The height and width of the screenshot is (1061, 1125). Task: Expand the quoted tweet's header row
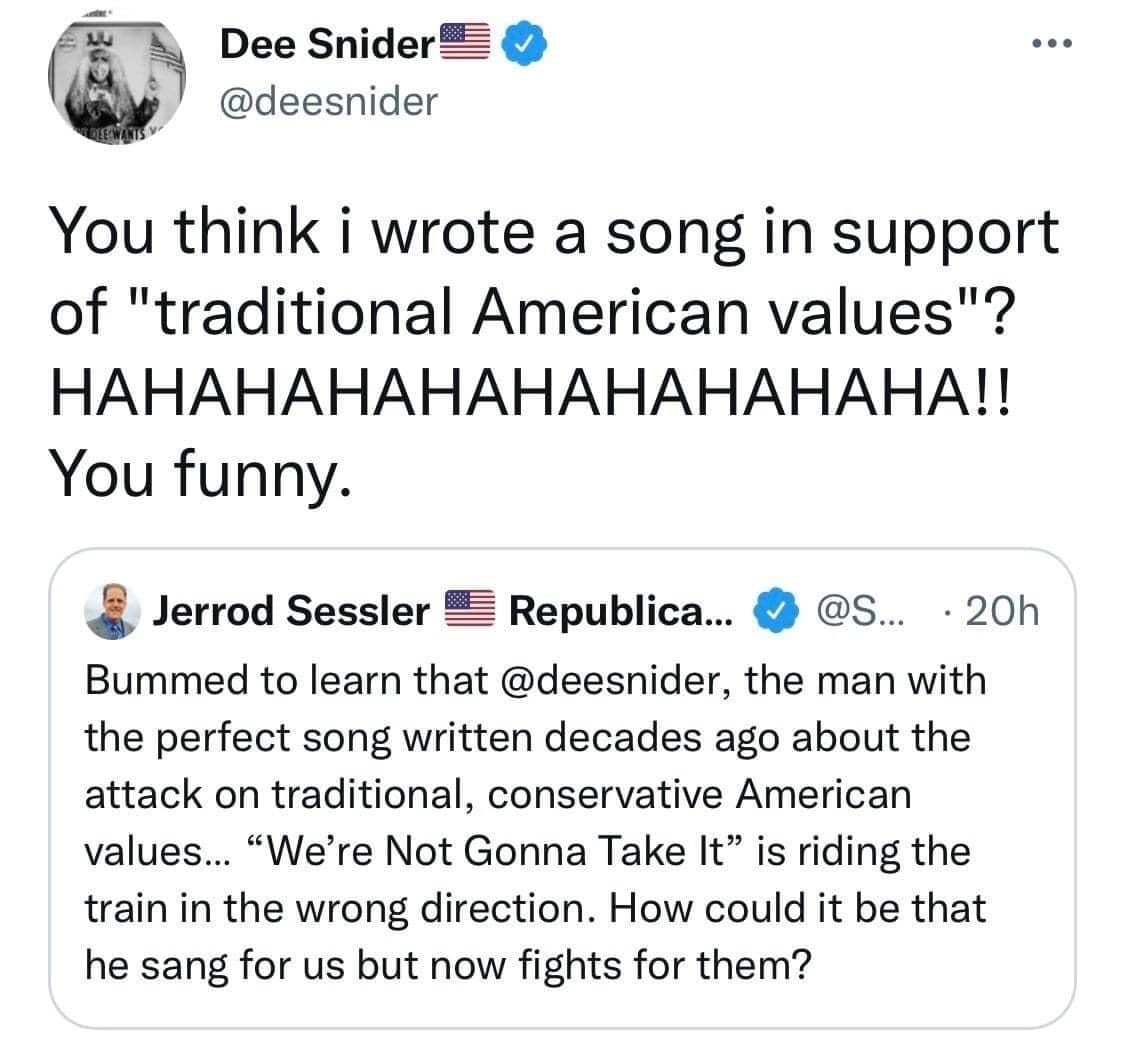click(560, 610)
